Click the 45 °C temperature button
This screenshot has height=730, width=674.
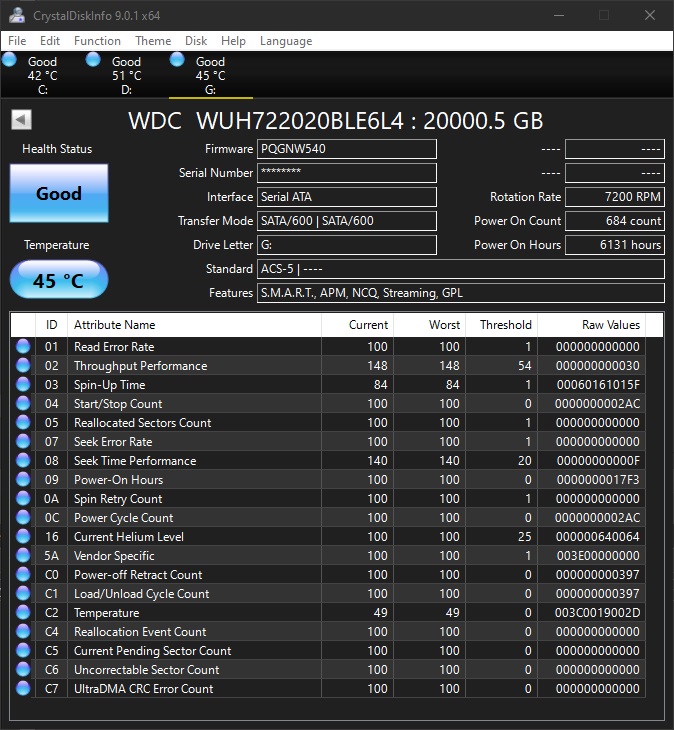59,280
